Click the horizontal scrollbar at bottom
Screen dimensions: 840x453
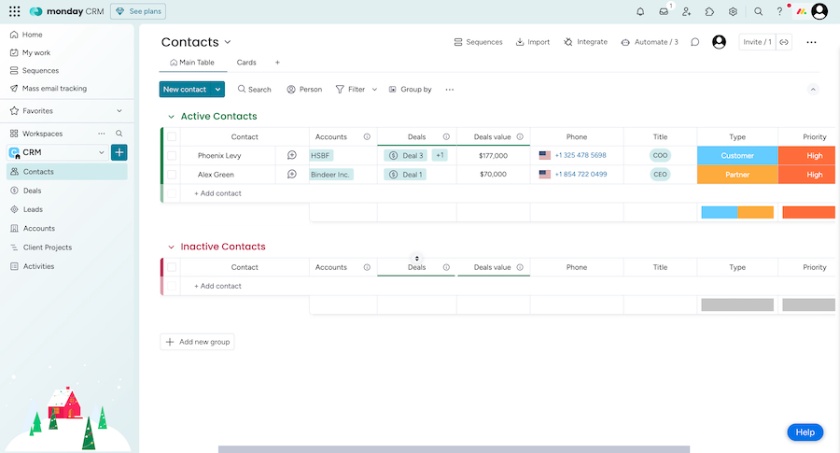(454, 449)
